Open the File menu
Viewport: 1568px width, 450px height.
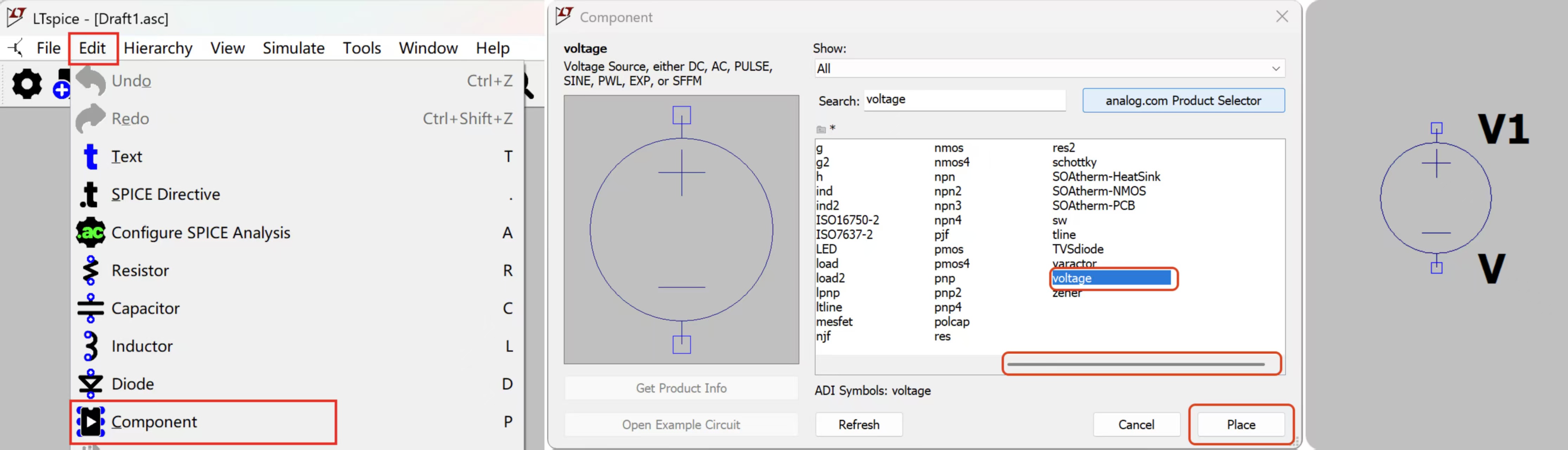click(x=48, y=48)
